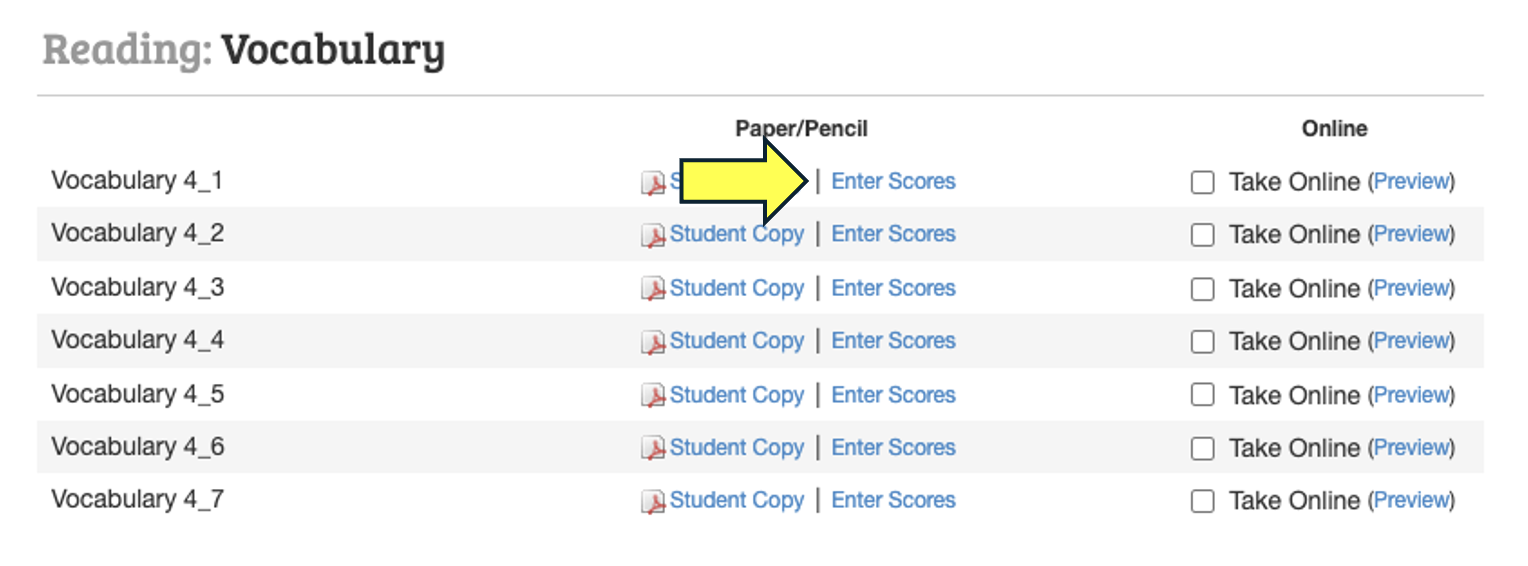Viewport: 1528px width, 566px height.
Task: Open Student Copy link for Vocabulary 4_6
Action: tap(736, 447)
